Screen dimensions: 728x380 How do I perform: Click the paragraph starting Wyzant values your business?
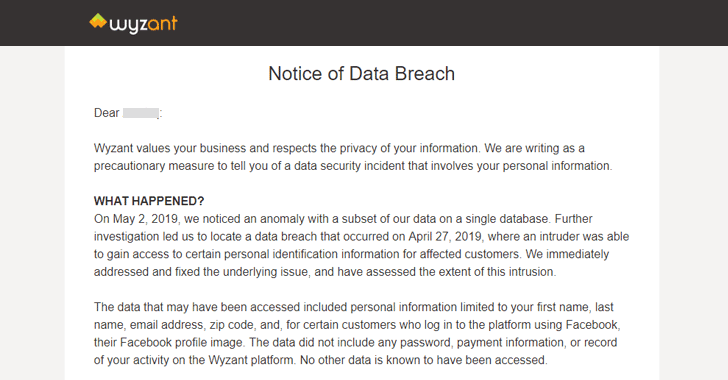pos(353,157)
